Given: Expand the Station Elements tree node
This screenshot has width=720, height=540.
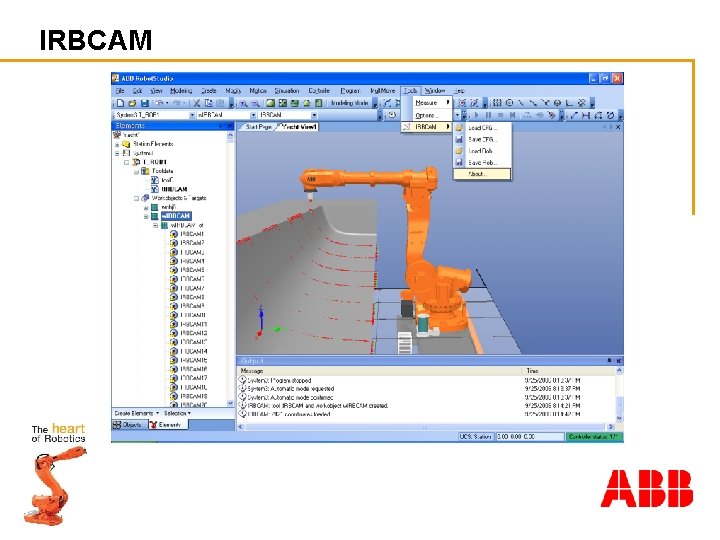Looking at the screenshot, I should click(x=117, y=144).
